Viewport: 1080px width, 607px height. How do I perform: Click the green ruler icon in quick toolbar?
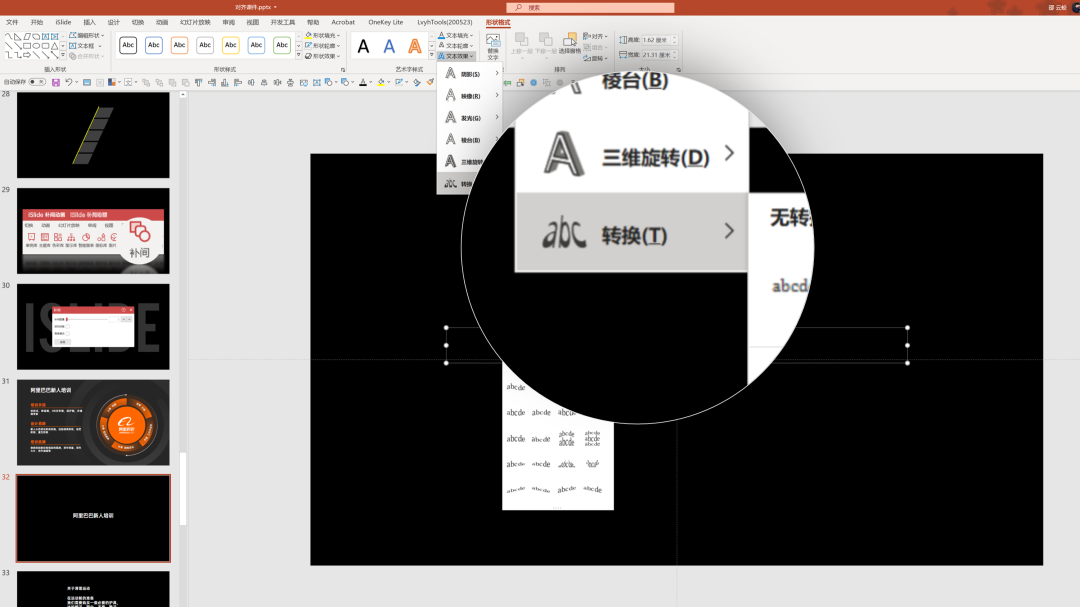click(x=507, y=83)
